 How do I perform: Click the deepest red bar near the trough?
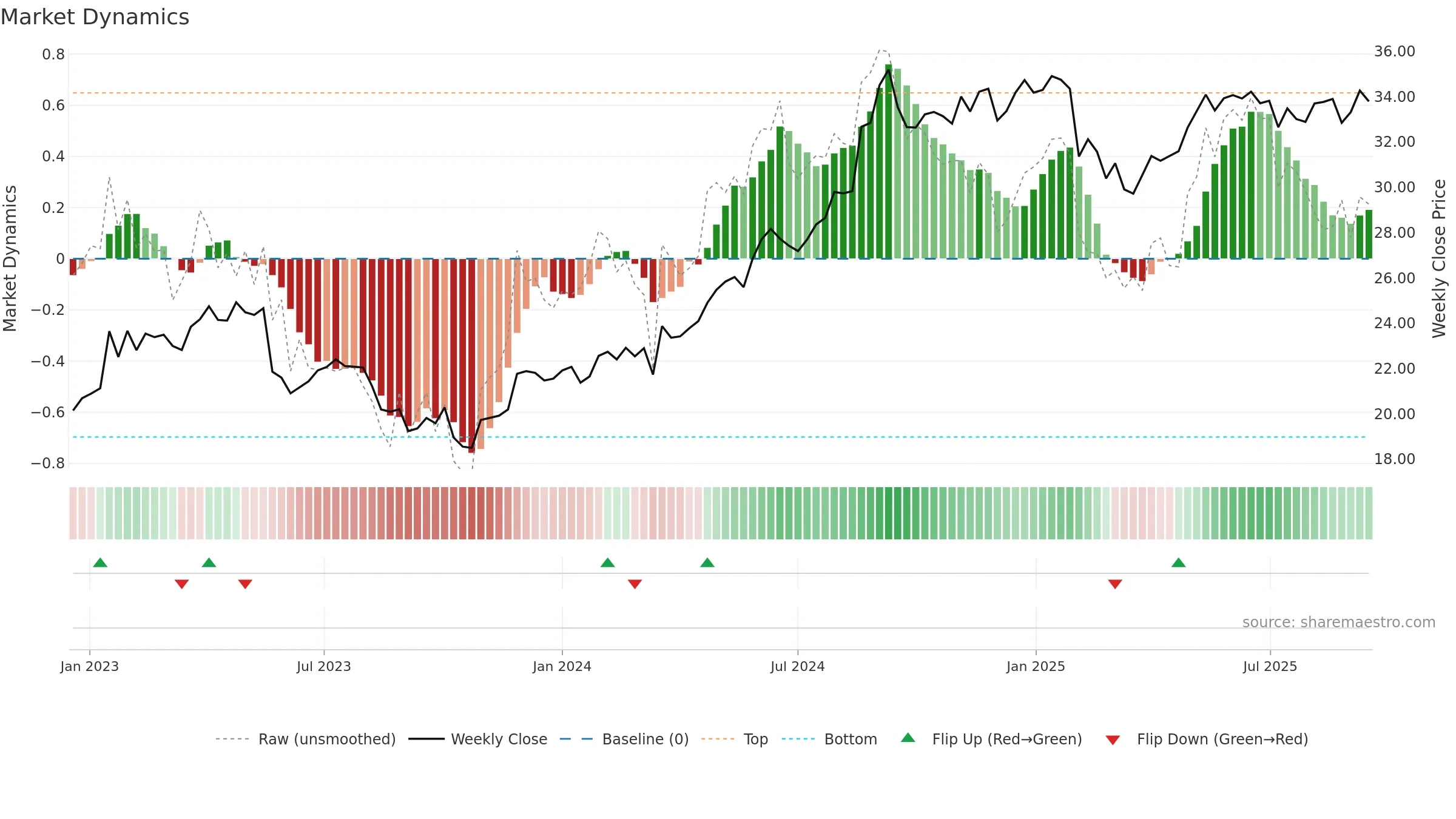pos(472,356)
